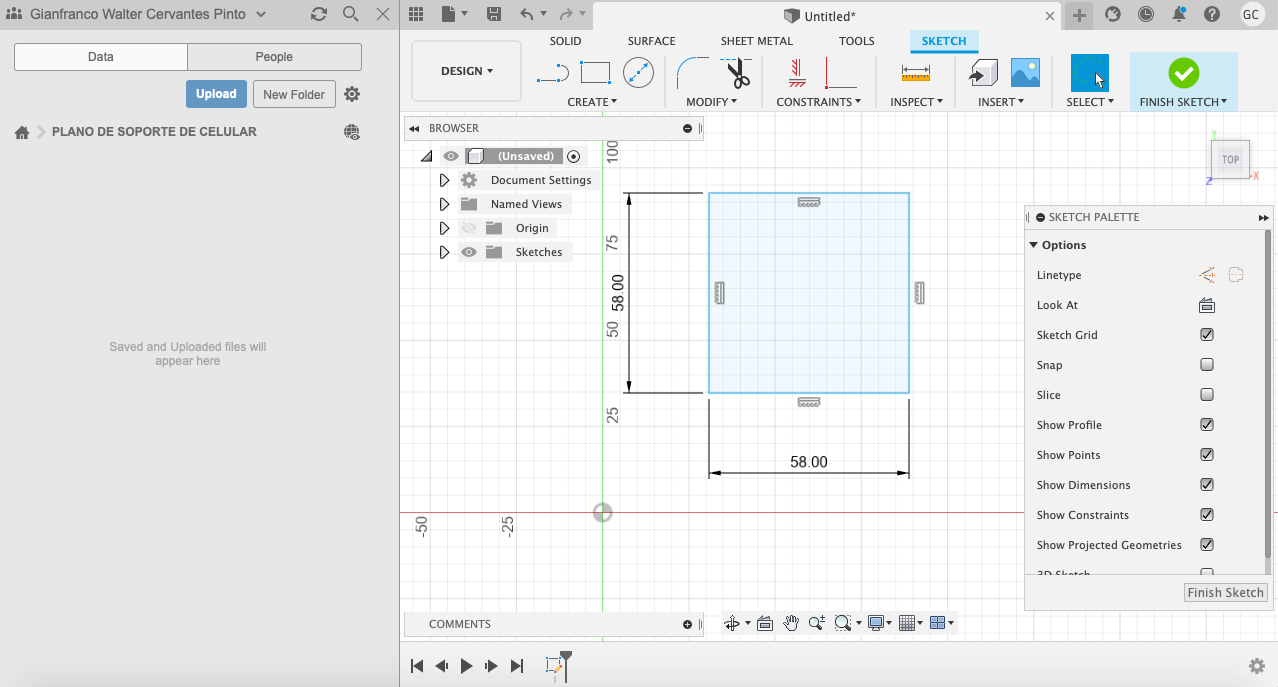This screenshot has width=1278, height=687.
Task: Toggle the Sketch Grid checkbox
Action: point(1207,335)
